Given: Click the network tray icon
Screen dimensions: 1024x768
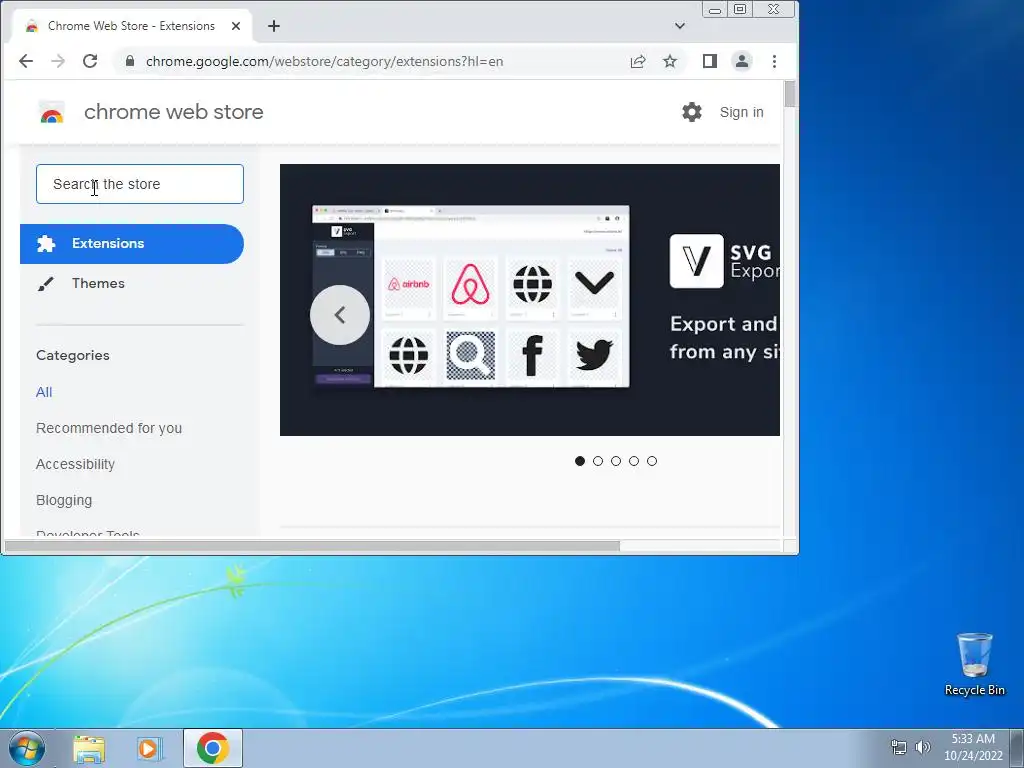Looking at the screenshot, I should coord(899,747).
